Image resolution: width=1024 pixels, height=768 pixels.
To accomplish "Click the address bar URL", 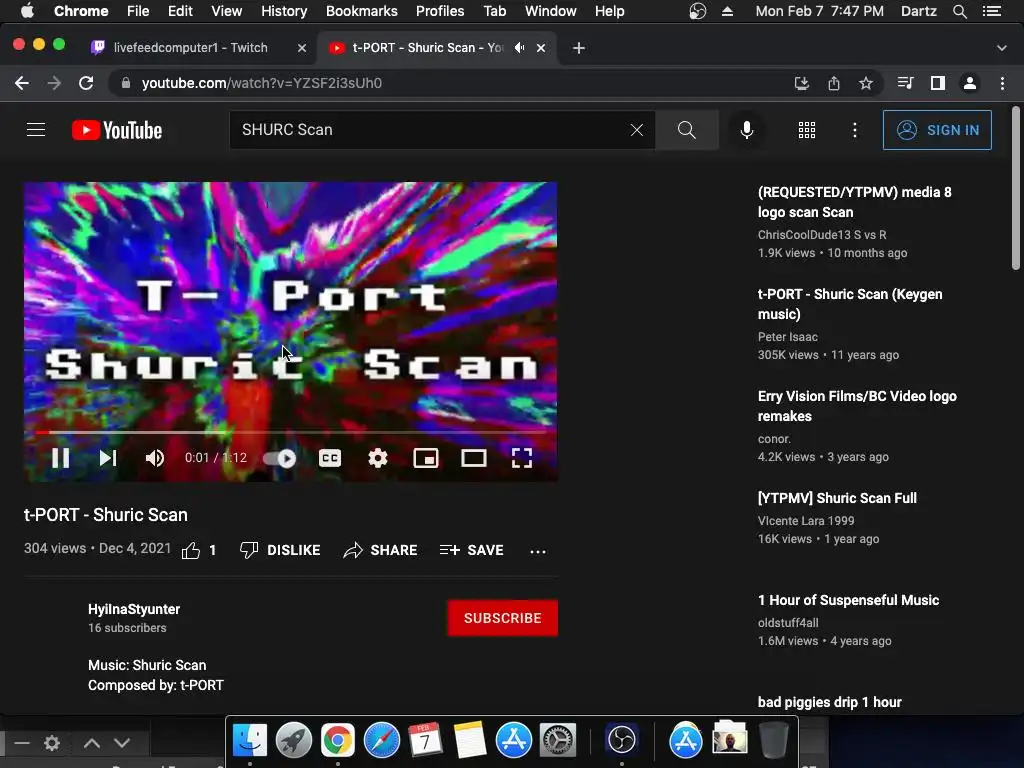I will tap(262, 83).
